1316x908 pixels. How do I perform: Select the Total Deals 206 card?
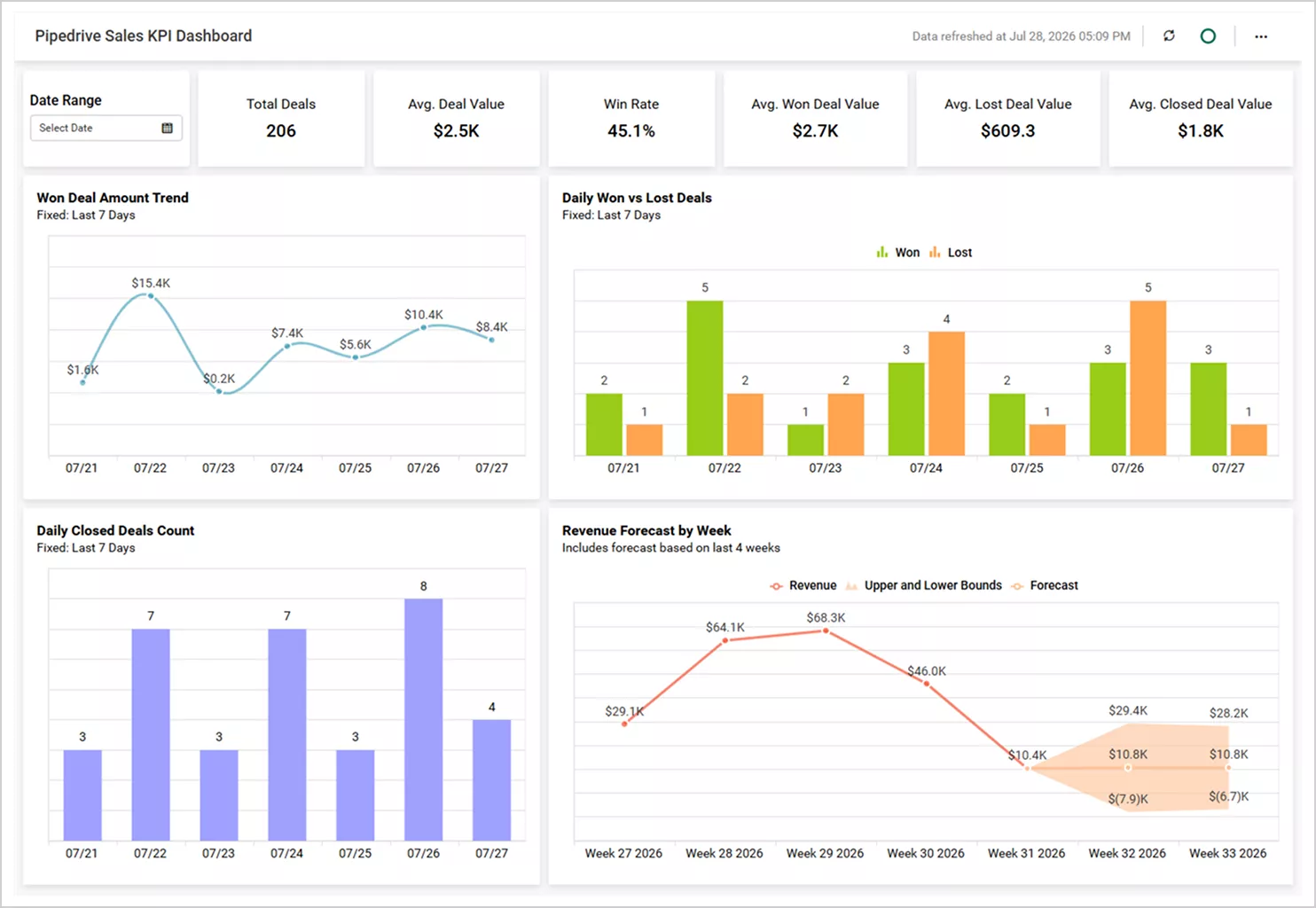281,118
